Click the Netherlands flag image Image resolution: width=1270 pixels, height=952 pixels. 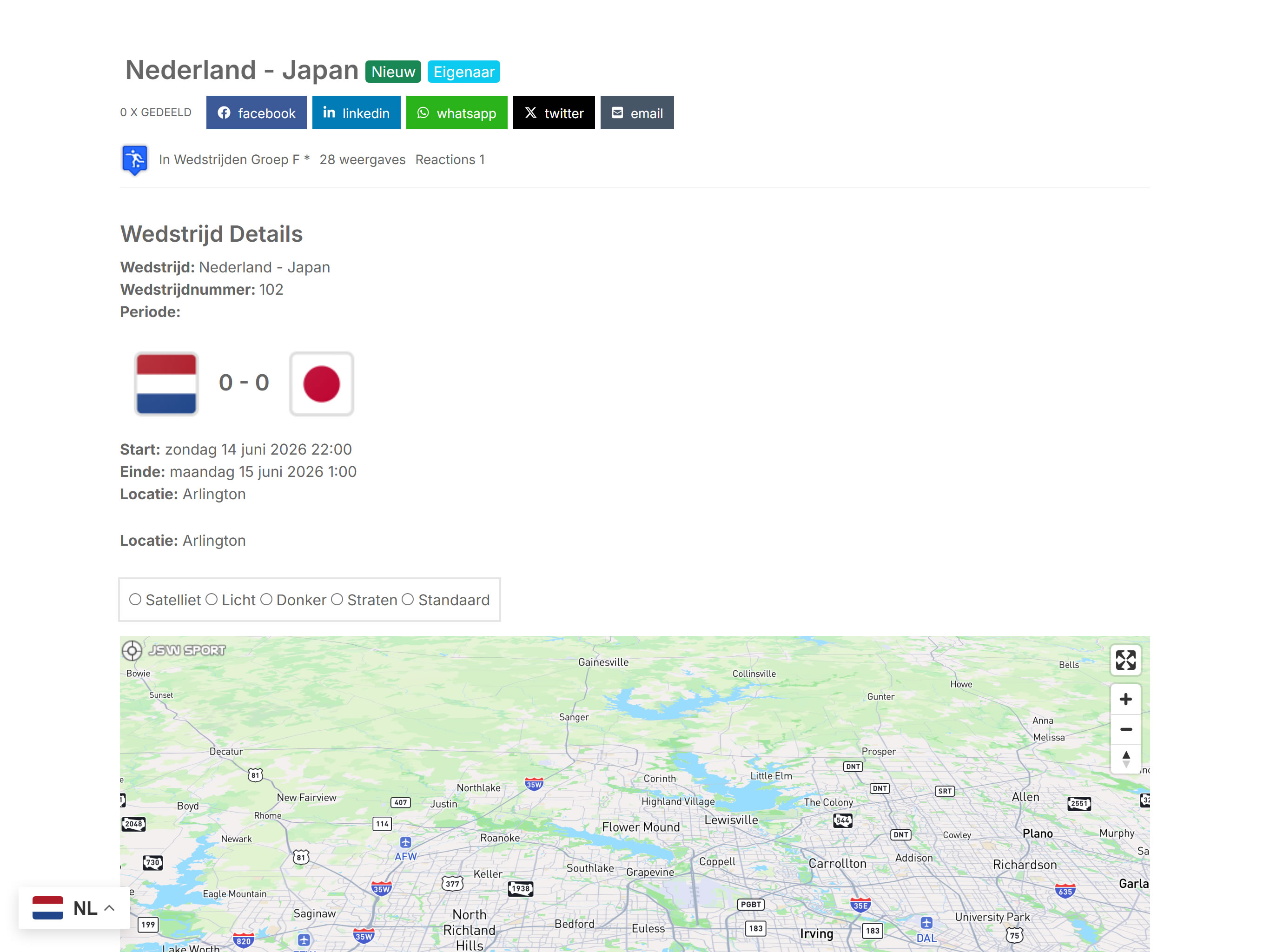pos(166,383)
